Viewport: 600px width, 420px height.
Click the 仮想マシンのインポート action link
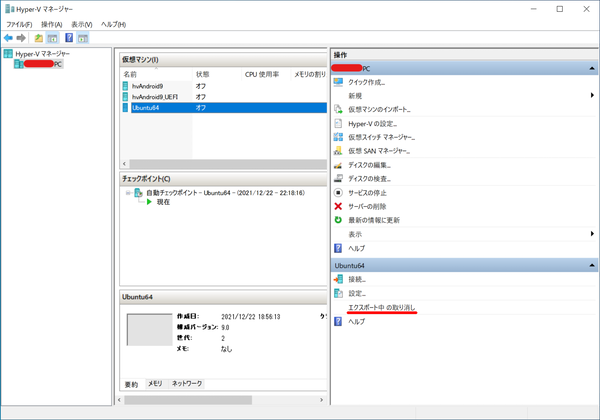pos(379,110)
